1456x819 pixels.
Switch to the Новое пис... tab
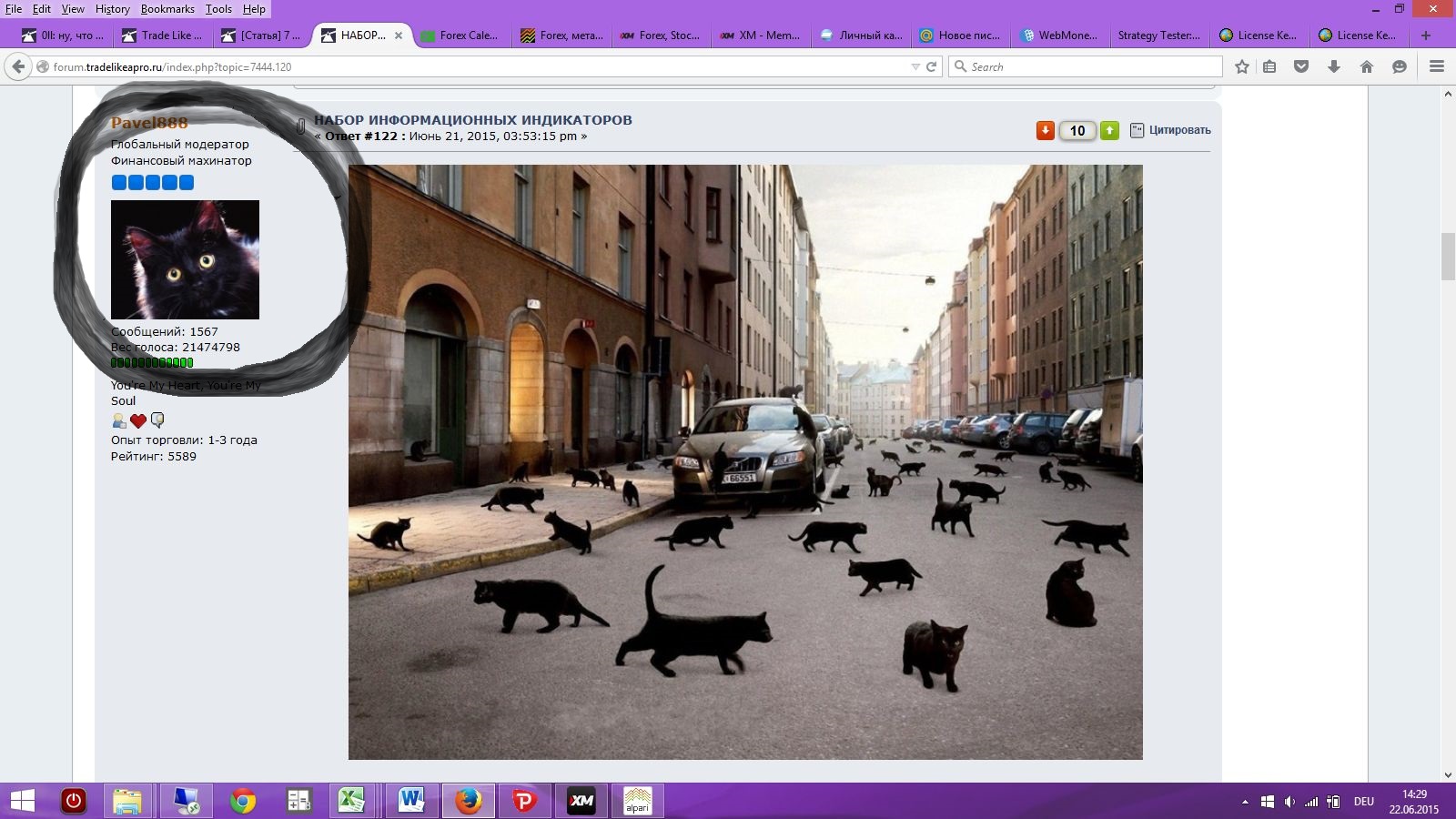point(961,35)
